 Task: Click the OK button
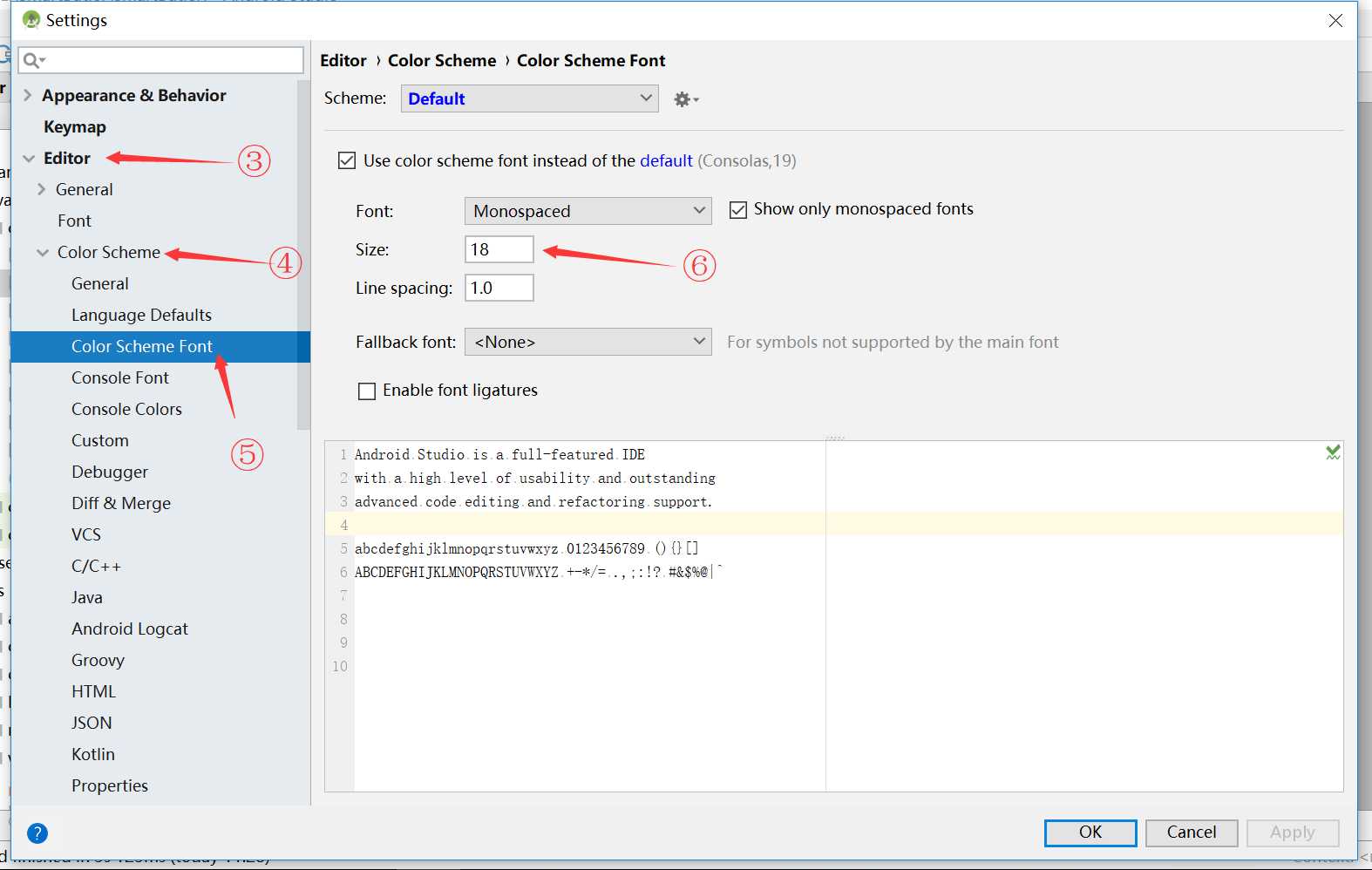1090,833
